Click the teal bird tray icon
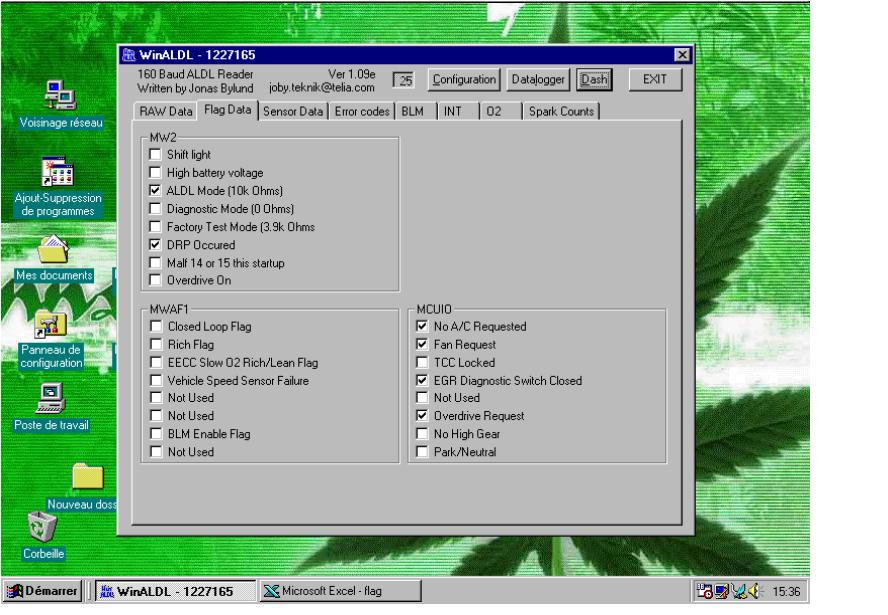888x615 pixels. coord(738,591)
